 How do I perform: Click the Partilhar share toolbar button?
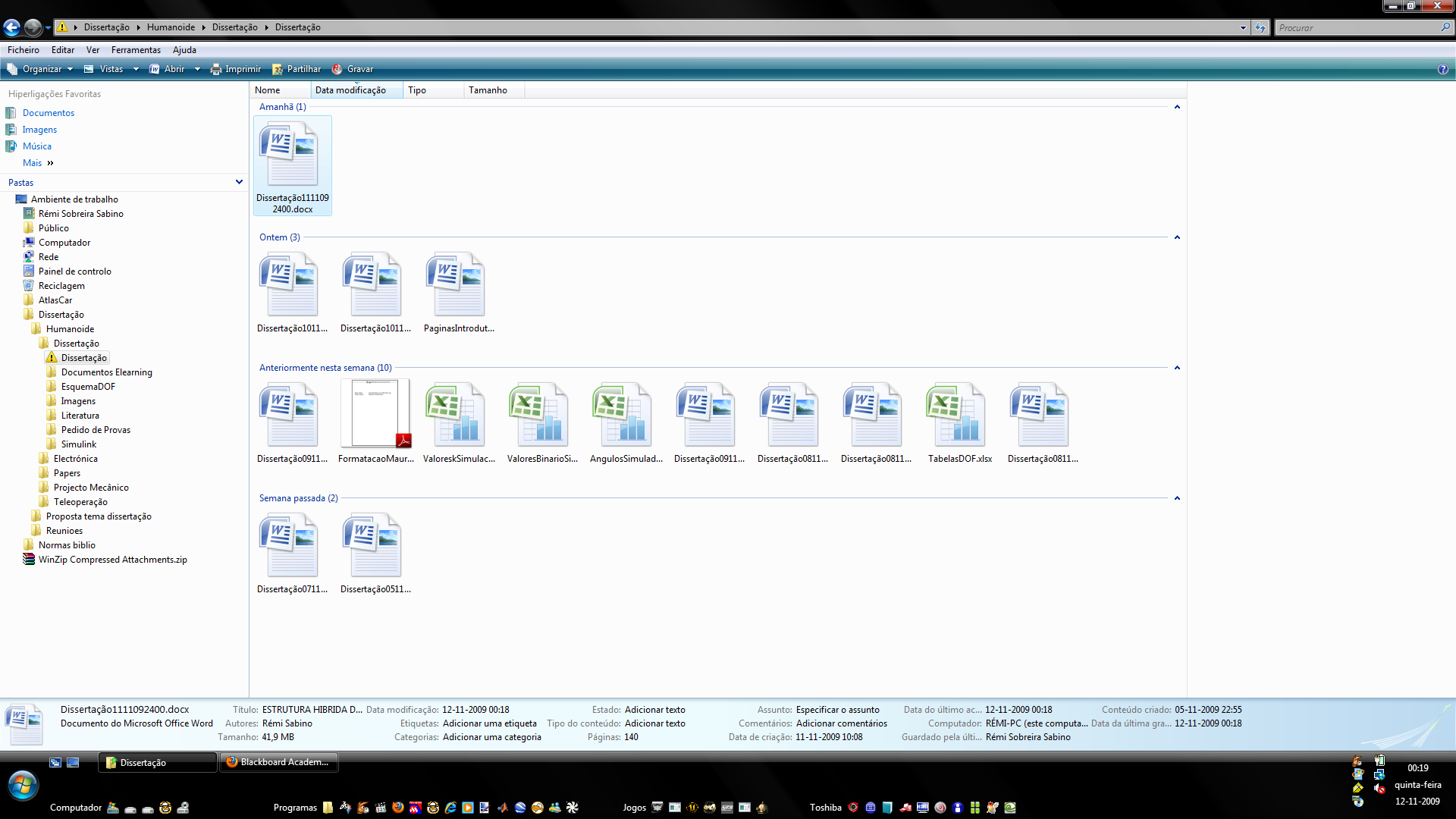point(297,69)
